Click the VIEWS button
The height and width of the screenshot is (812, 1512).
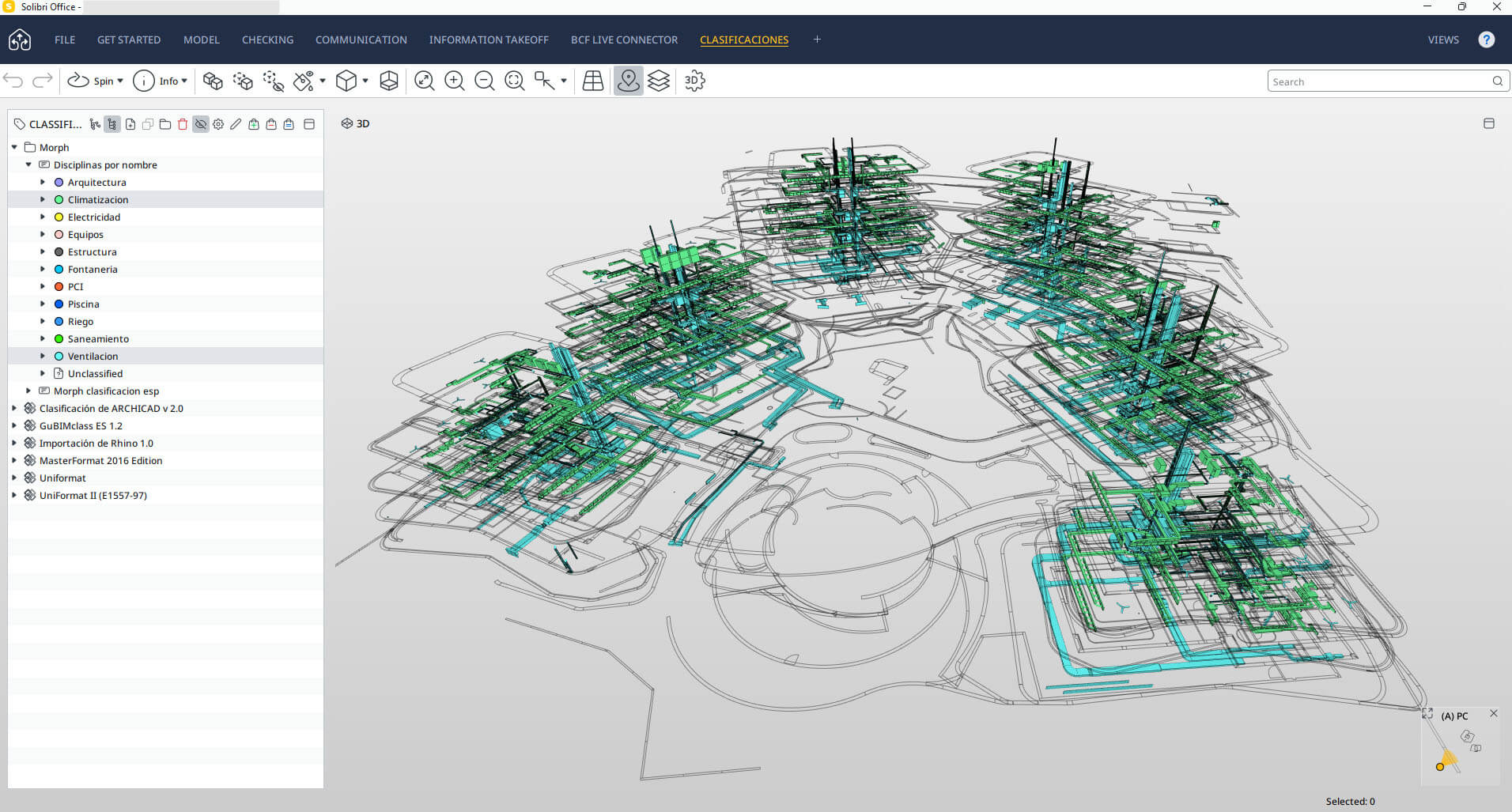click(x=1442, y=40)
